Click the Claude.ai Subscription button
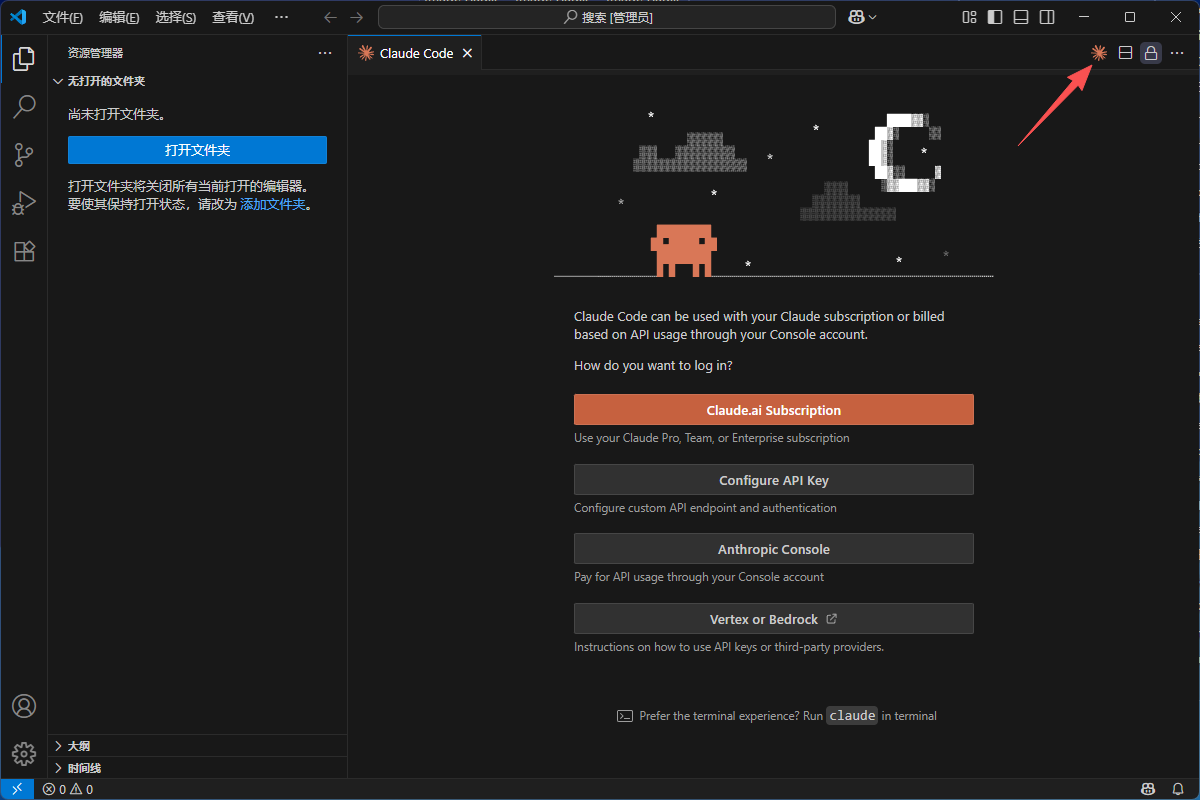Screen dimensions: 1200x800 773,410
